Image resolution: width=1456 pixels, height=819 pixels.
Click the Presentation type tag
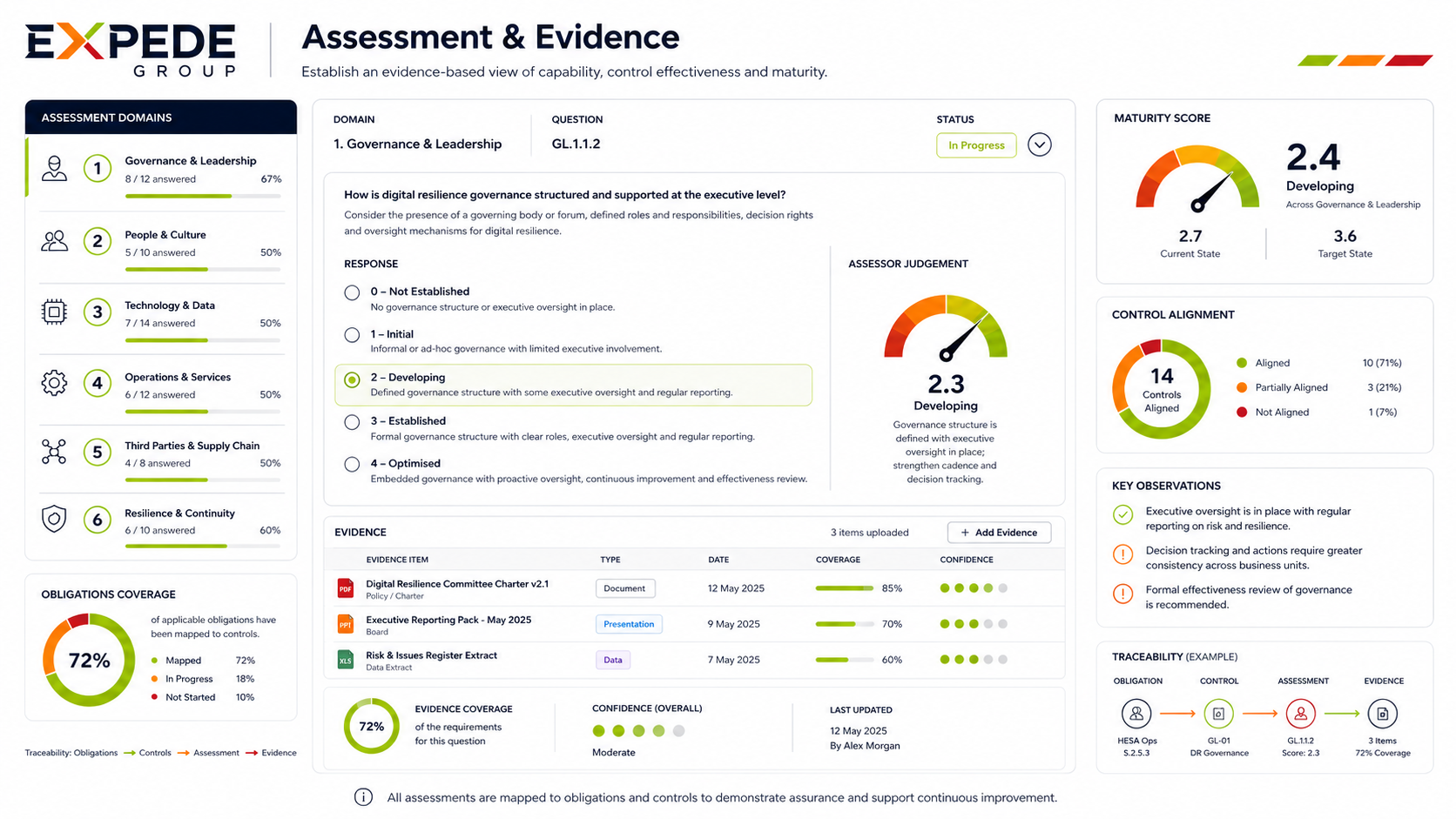[629, 624]
